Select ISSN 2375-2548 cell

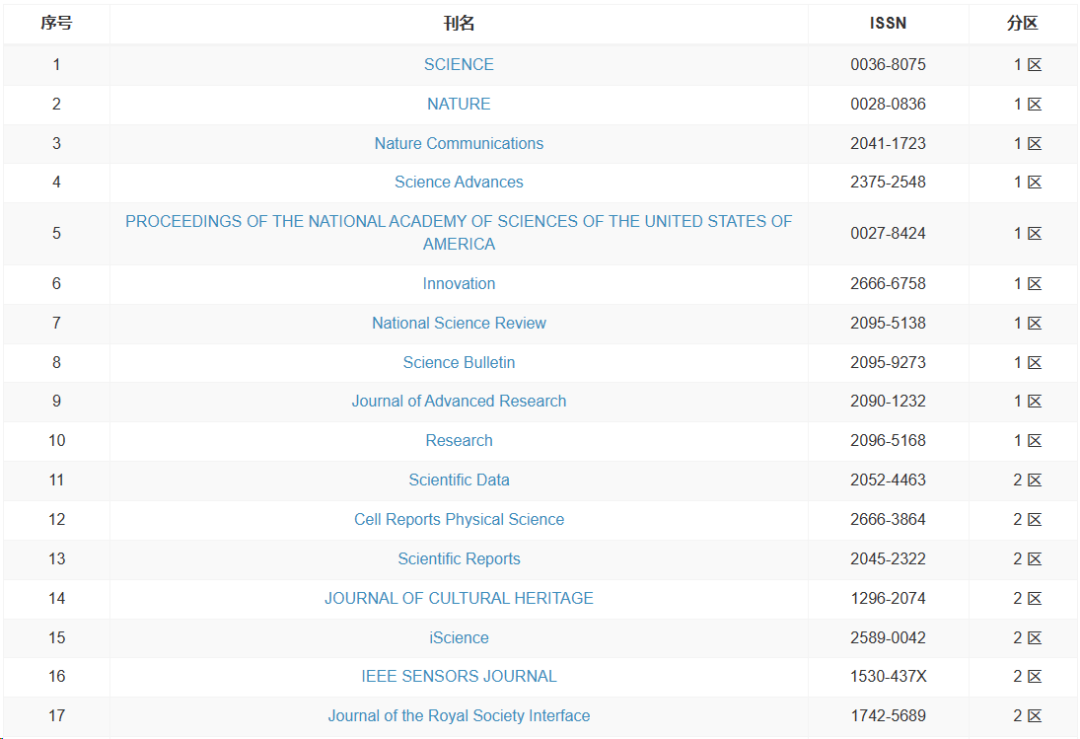click(888, 182)
